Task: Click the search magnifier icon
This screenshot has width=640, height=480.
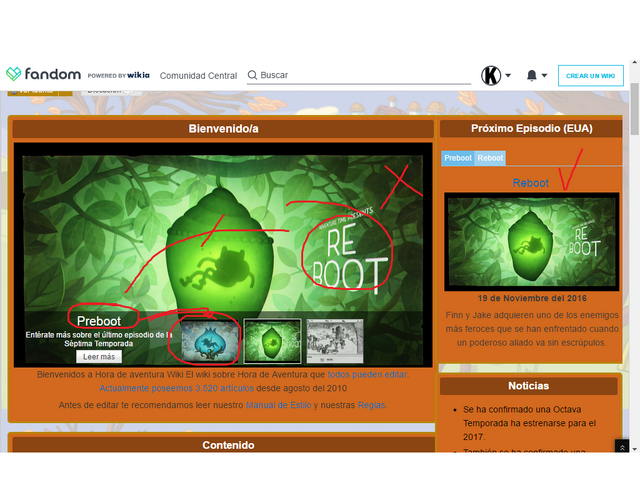Action: 253,75
